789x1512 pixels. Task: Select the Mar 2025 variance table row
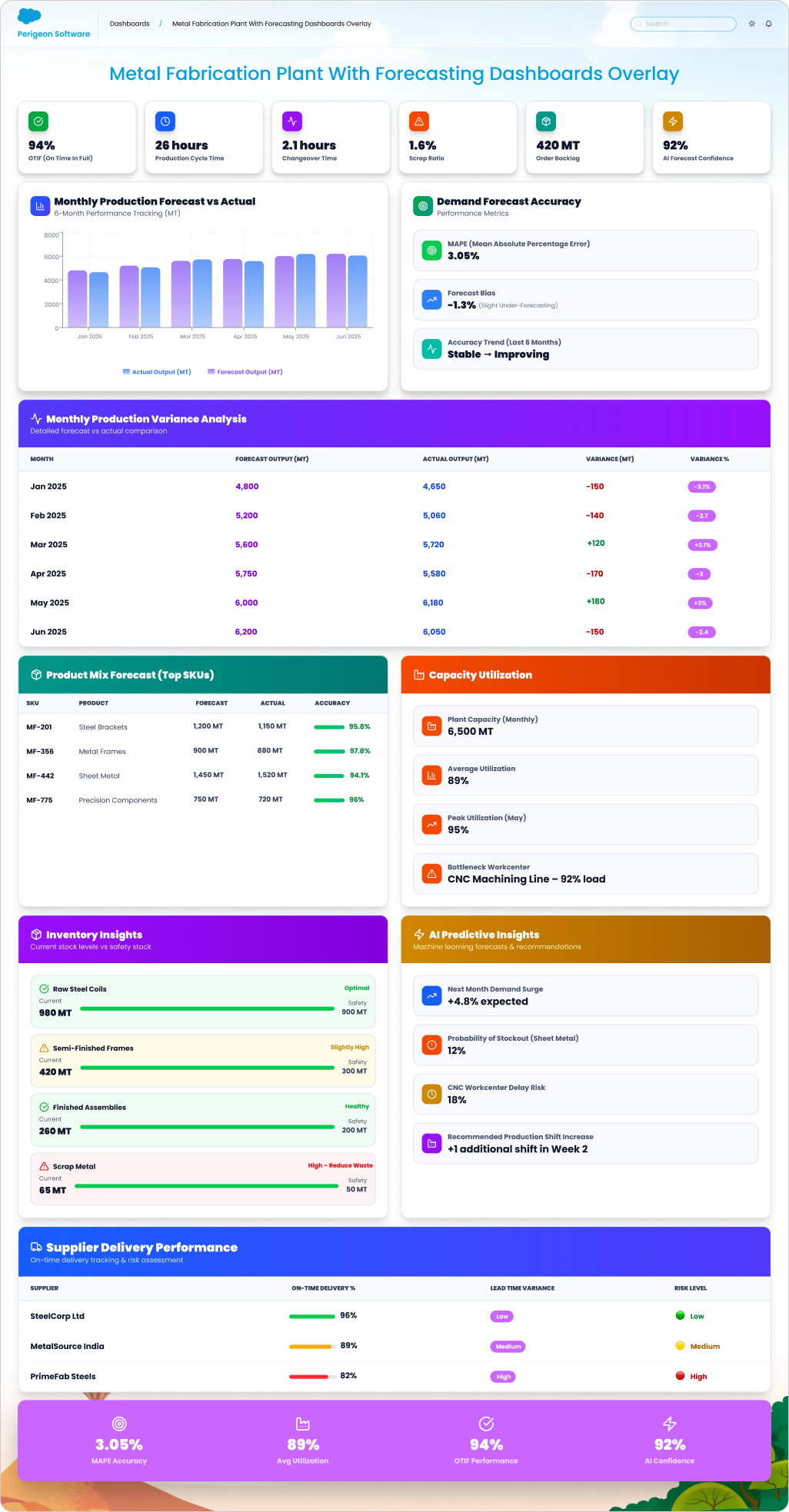pos(394,544)
